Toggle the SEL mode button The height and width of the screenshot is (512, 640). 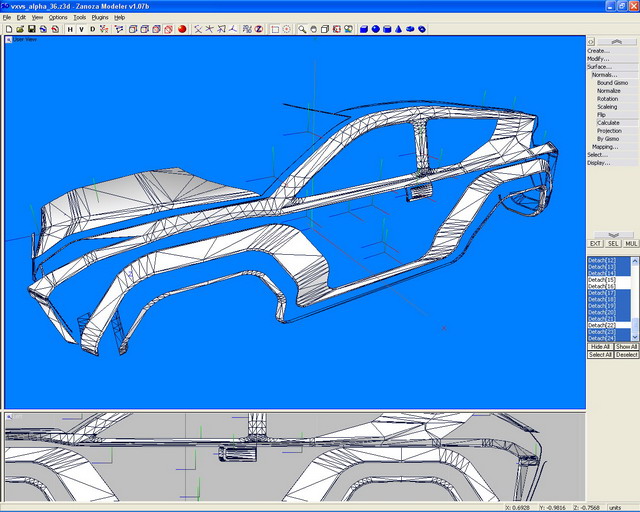[613, 243]
